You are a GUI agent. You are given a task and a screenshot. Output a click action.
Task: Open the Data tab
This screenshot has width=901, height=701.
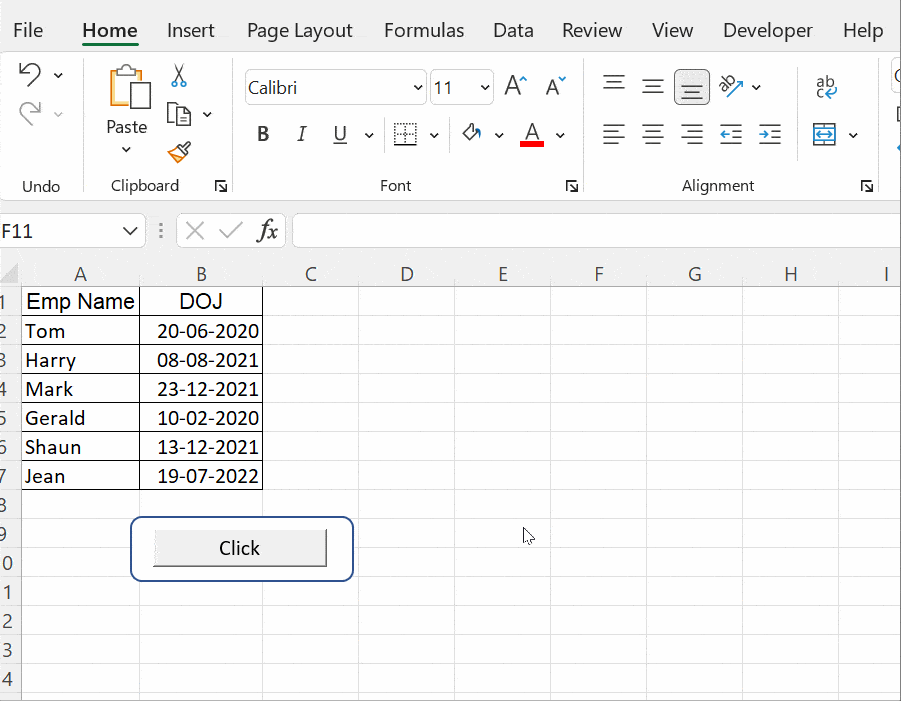[513, 30]
